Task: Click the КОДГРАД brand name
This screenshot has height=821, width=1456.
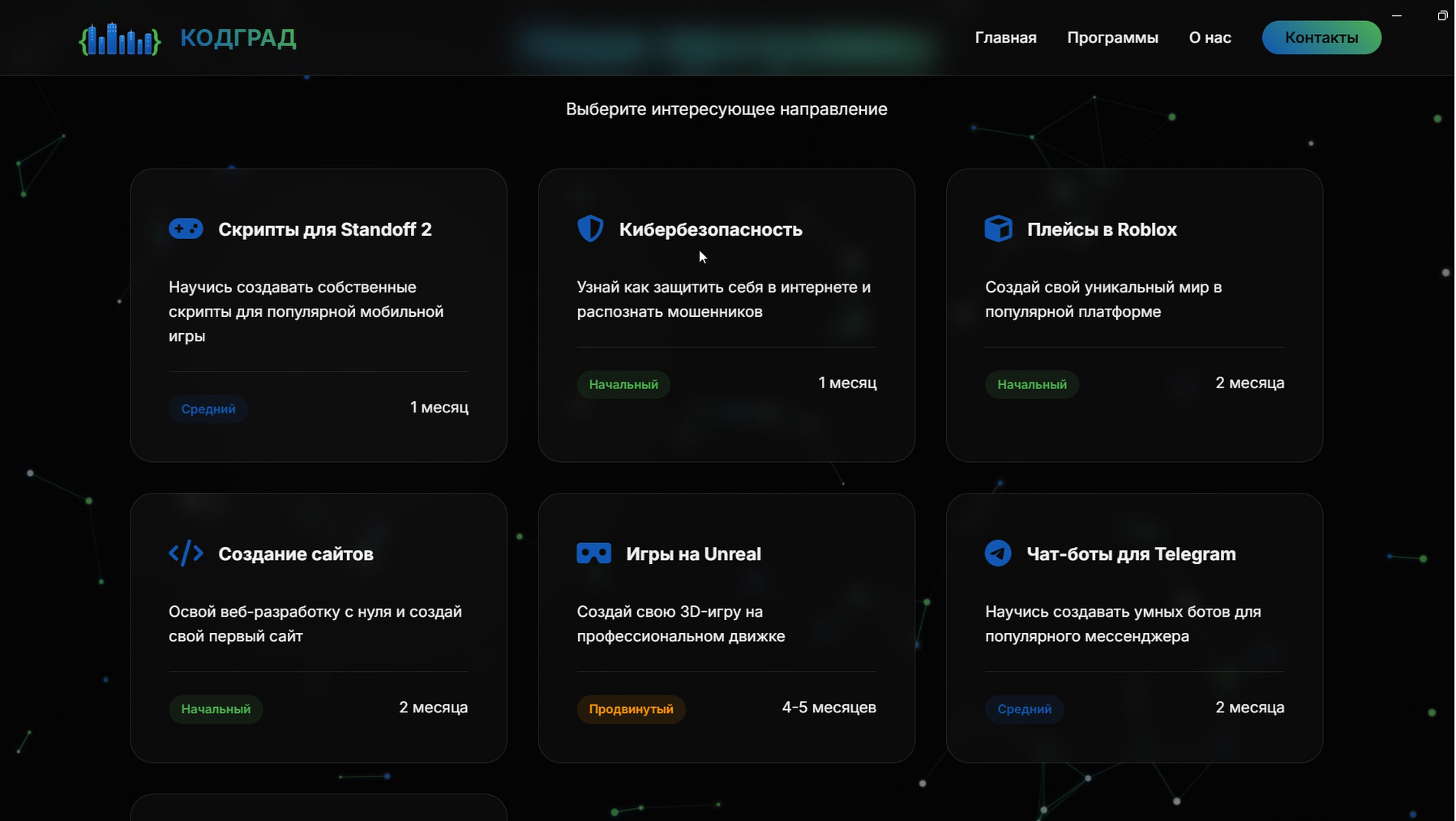Action: click(238, 38)
